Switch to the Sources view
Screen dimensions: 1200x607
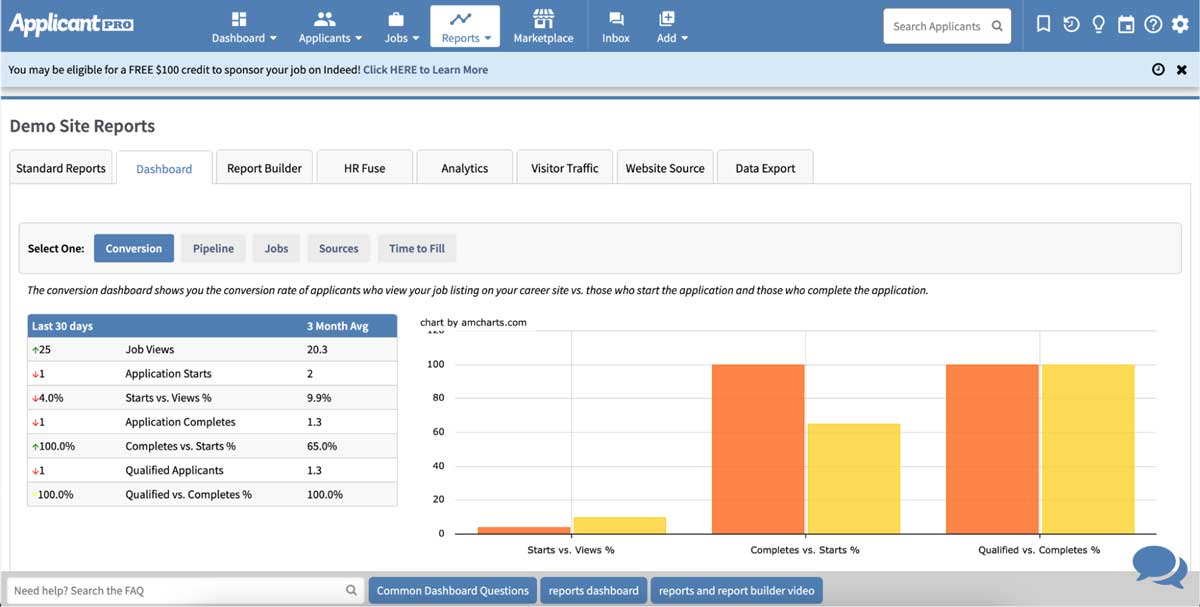click(338, 248)
